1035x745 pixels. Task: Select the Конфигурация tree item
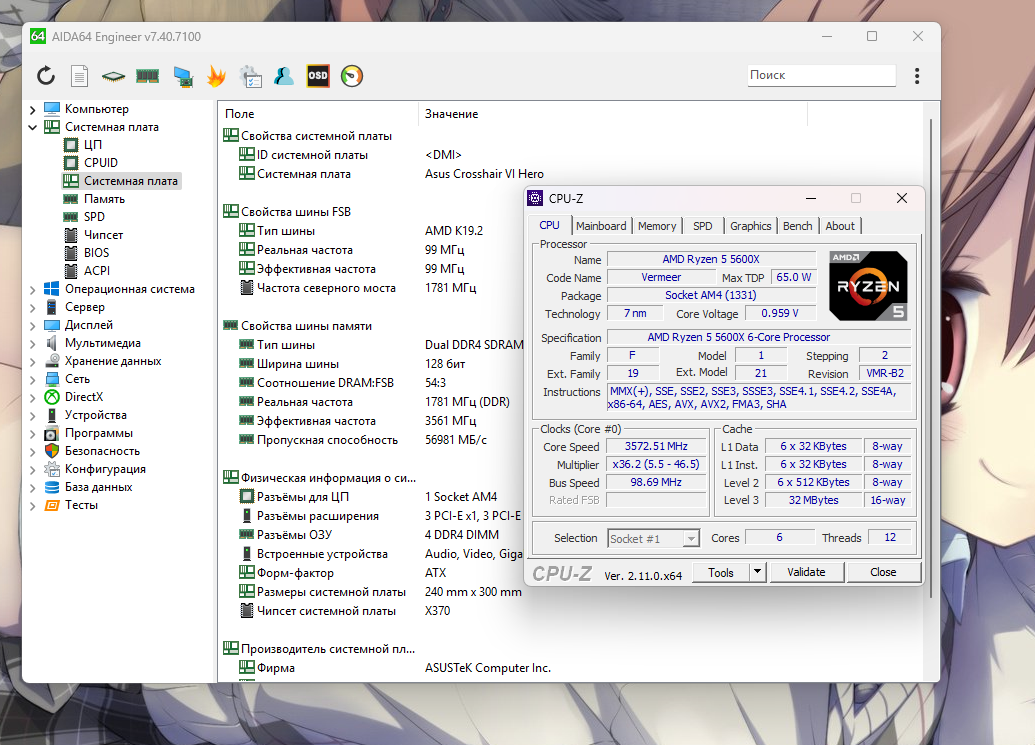95,469
